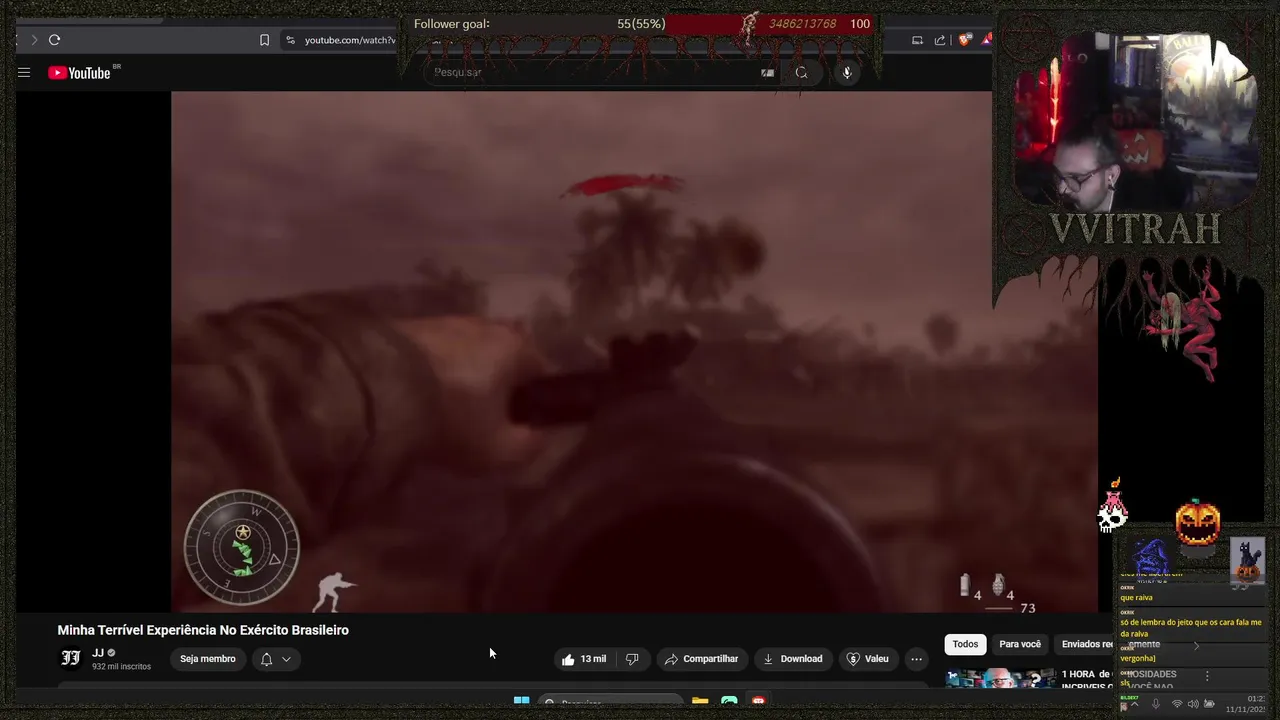Show hidden system tray icons chevron

tap(1134, 704)
